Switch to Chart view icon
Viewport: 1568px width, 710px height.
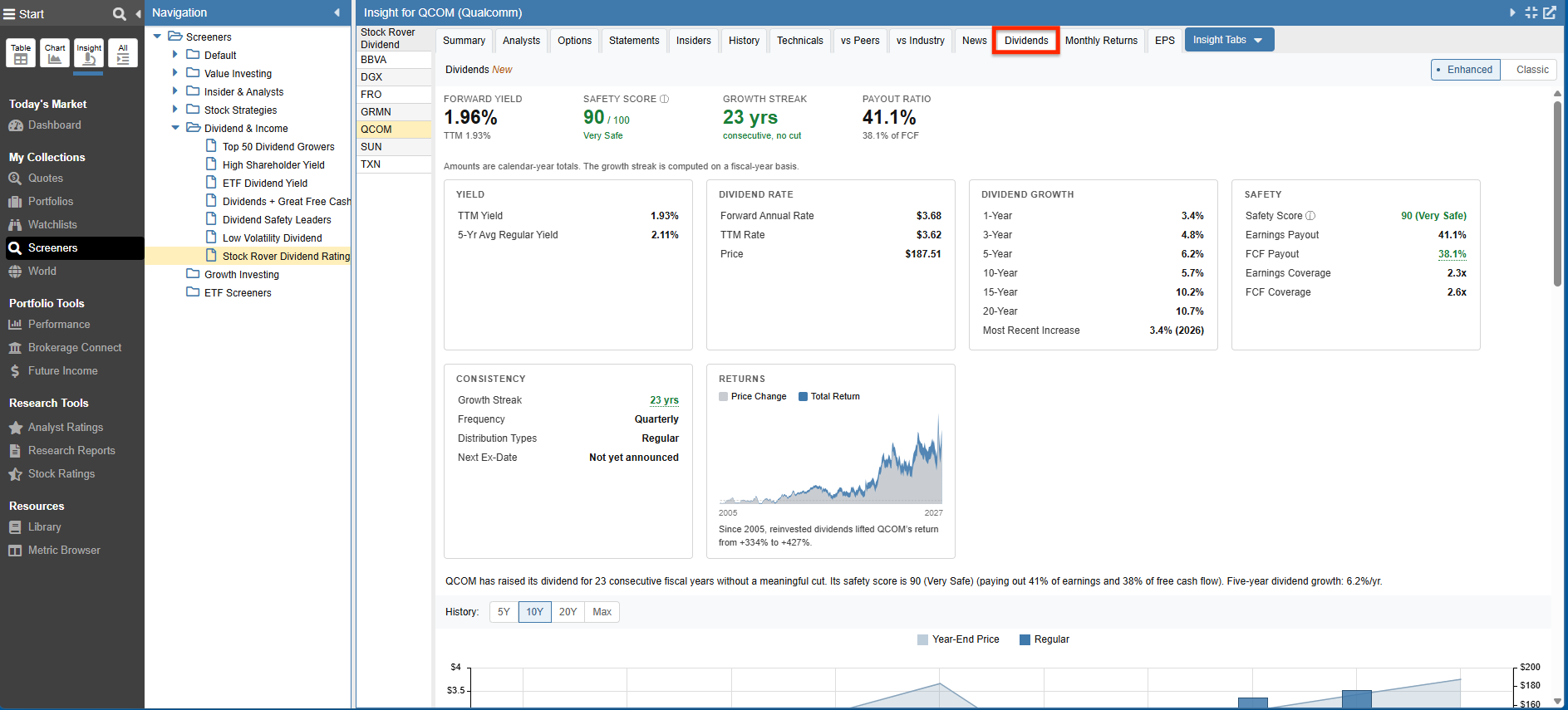55,53
